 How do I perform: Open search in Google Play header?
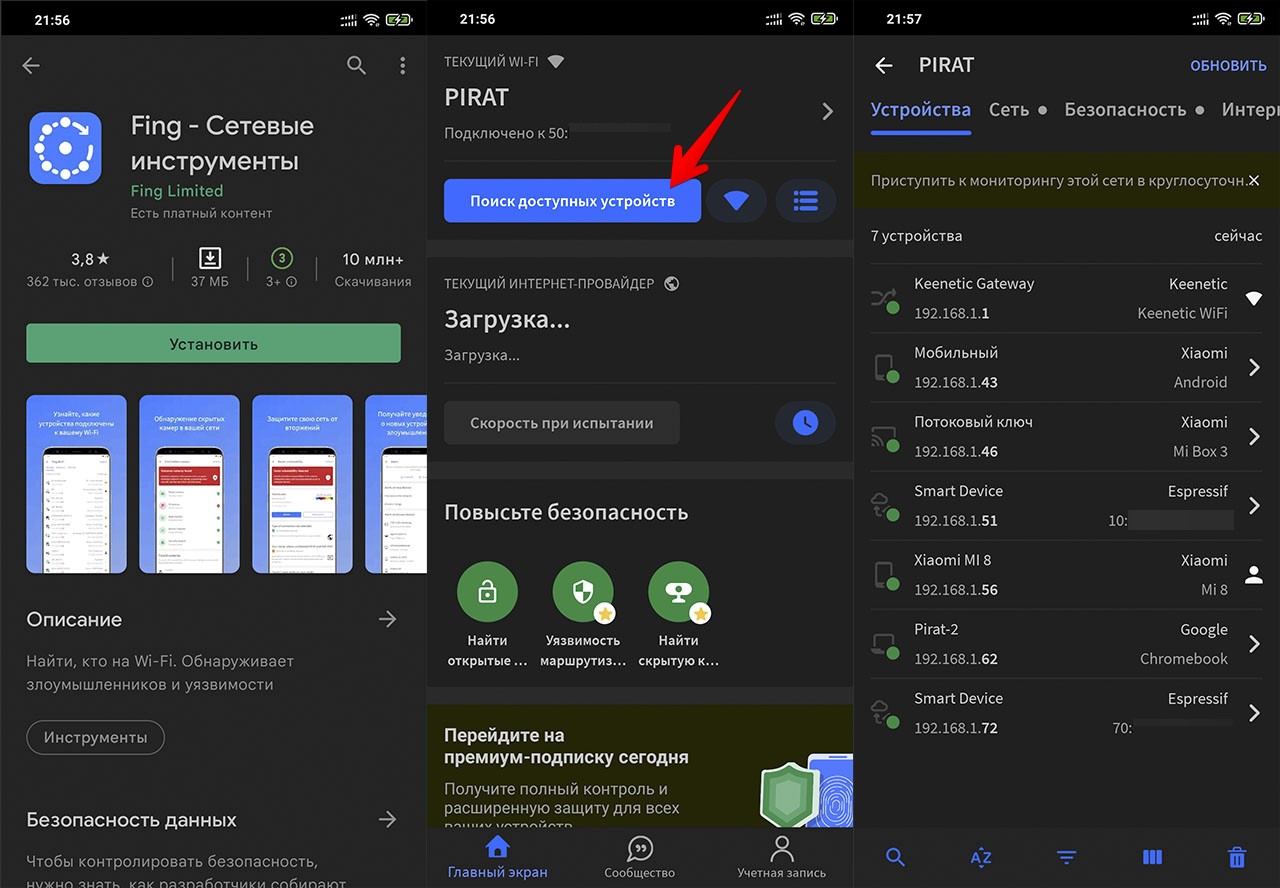pos(356,65)
